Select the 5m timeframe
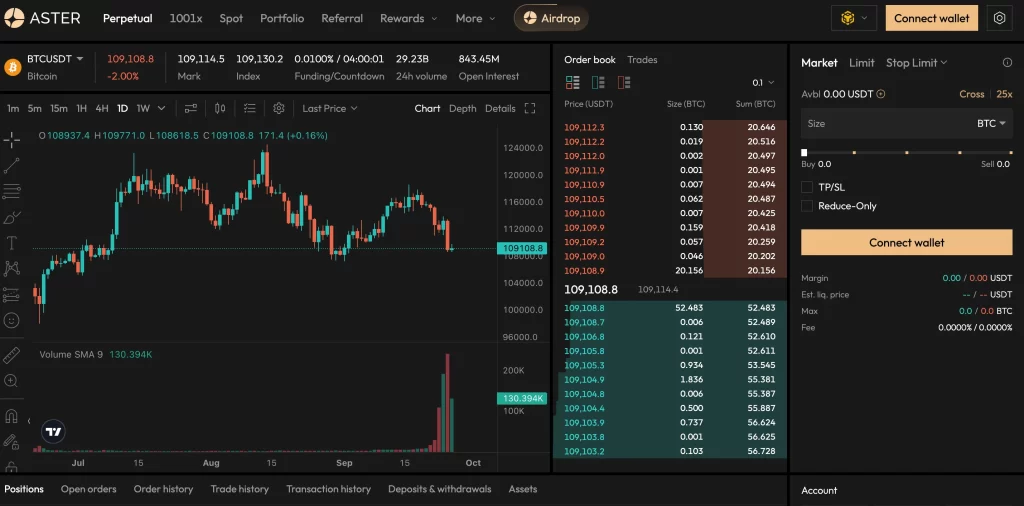 pos(35,108)
